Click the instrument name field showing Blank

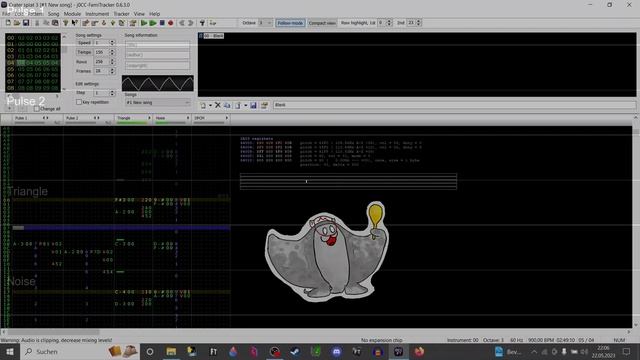coord(454,105)
